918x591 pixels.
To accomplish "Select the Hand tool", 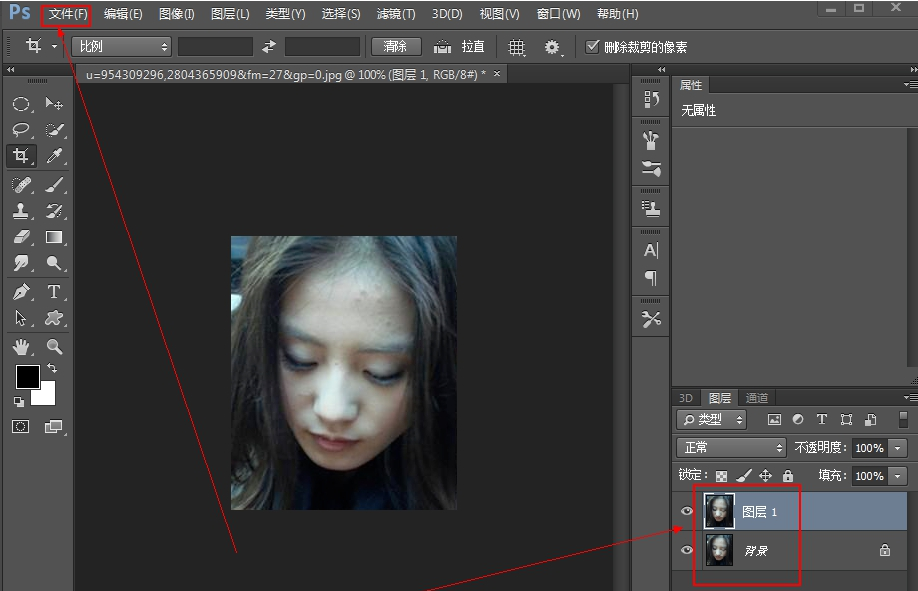I will 21,347.
